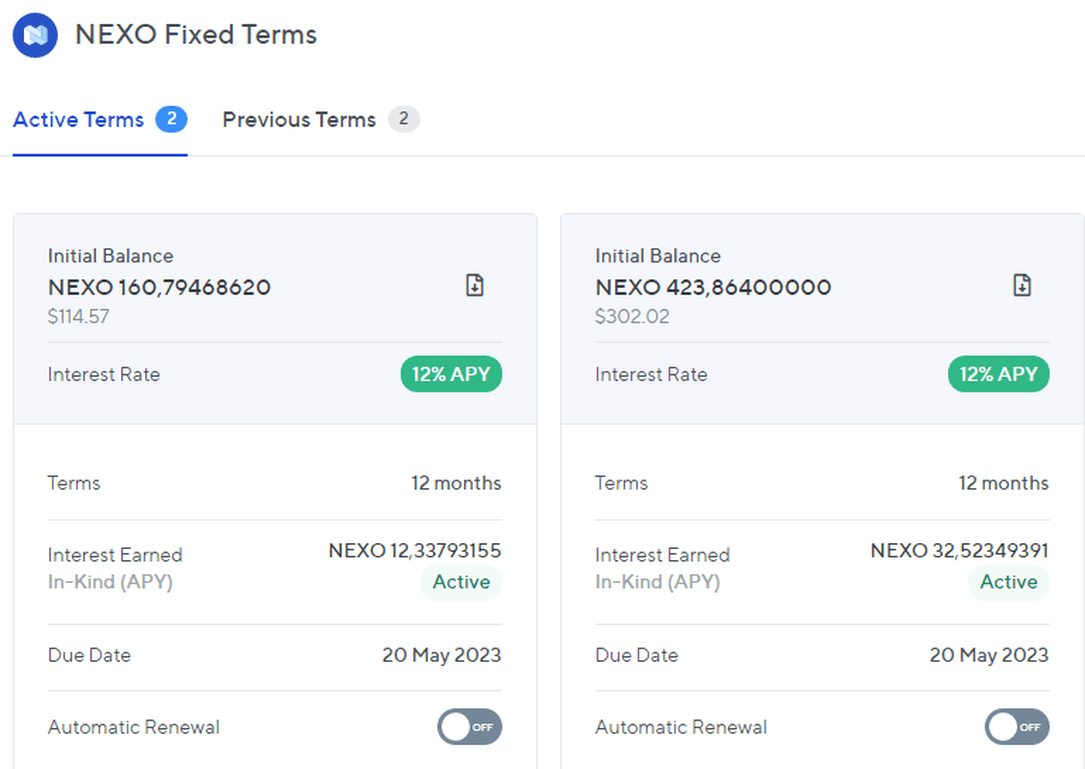The image size is (1085, 769).
Task: Download statement for NEXO 160,79468620 term
Action: 475,286
